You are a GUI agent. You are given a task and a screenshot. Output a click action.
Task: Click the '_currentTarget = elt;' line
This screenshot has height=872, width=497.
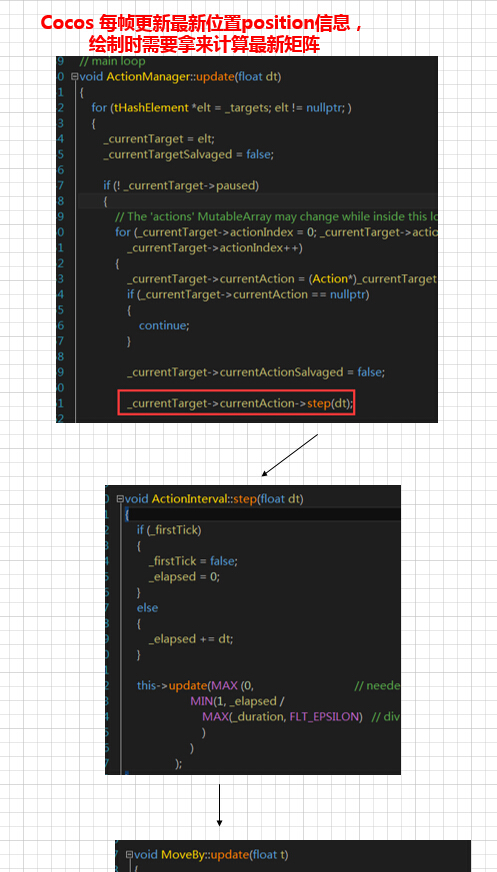(x=159, y=138)
